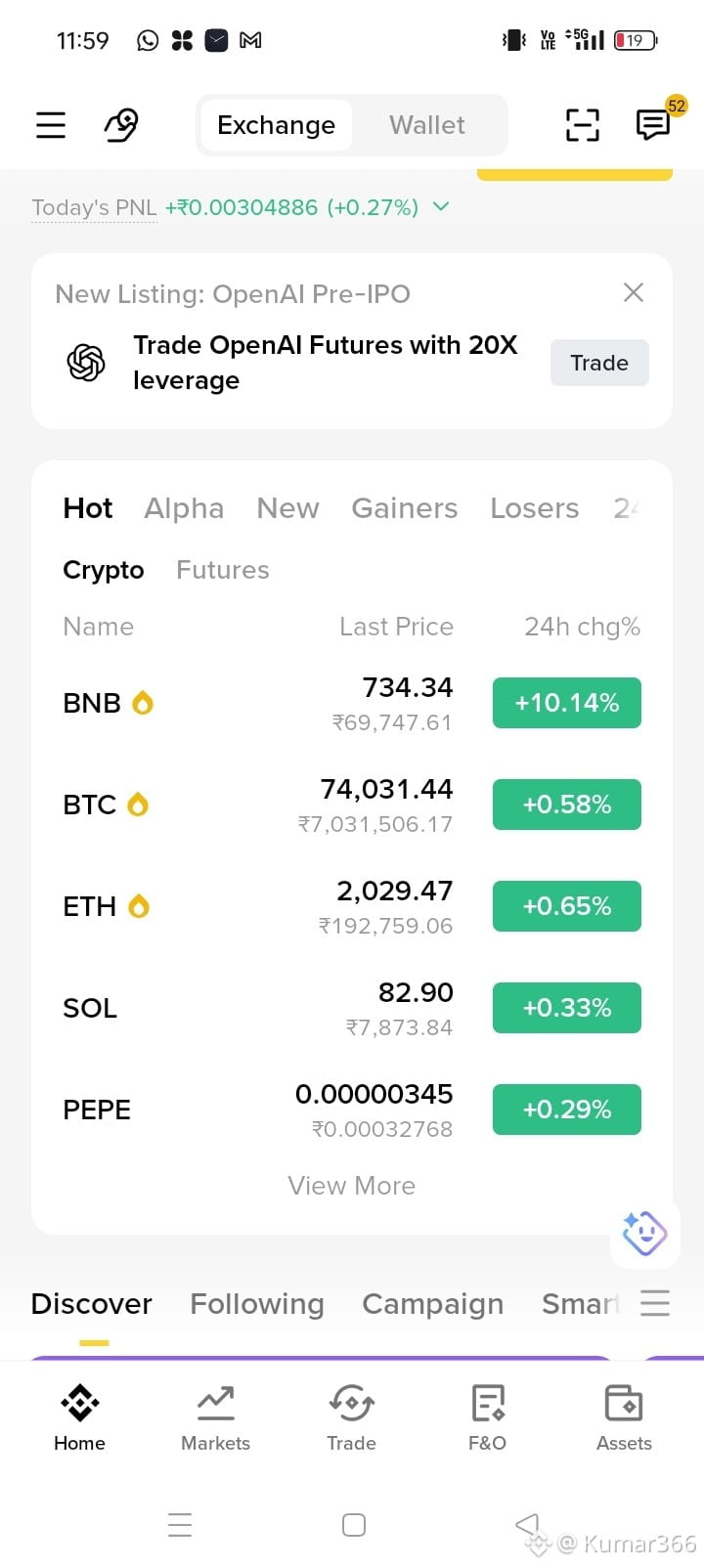The image size is (704, 1568).
Task: Open the QR scan icon
Action: click(x=583, y=125)
